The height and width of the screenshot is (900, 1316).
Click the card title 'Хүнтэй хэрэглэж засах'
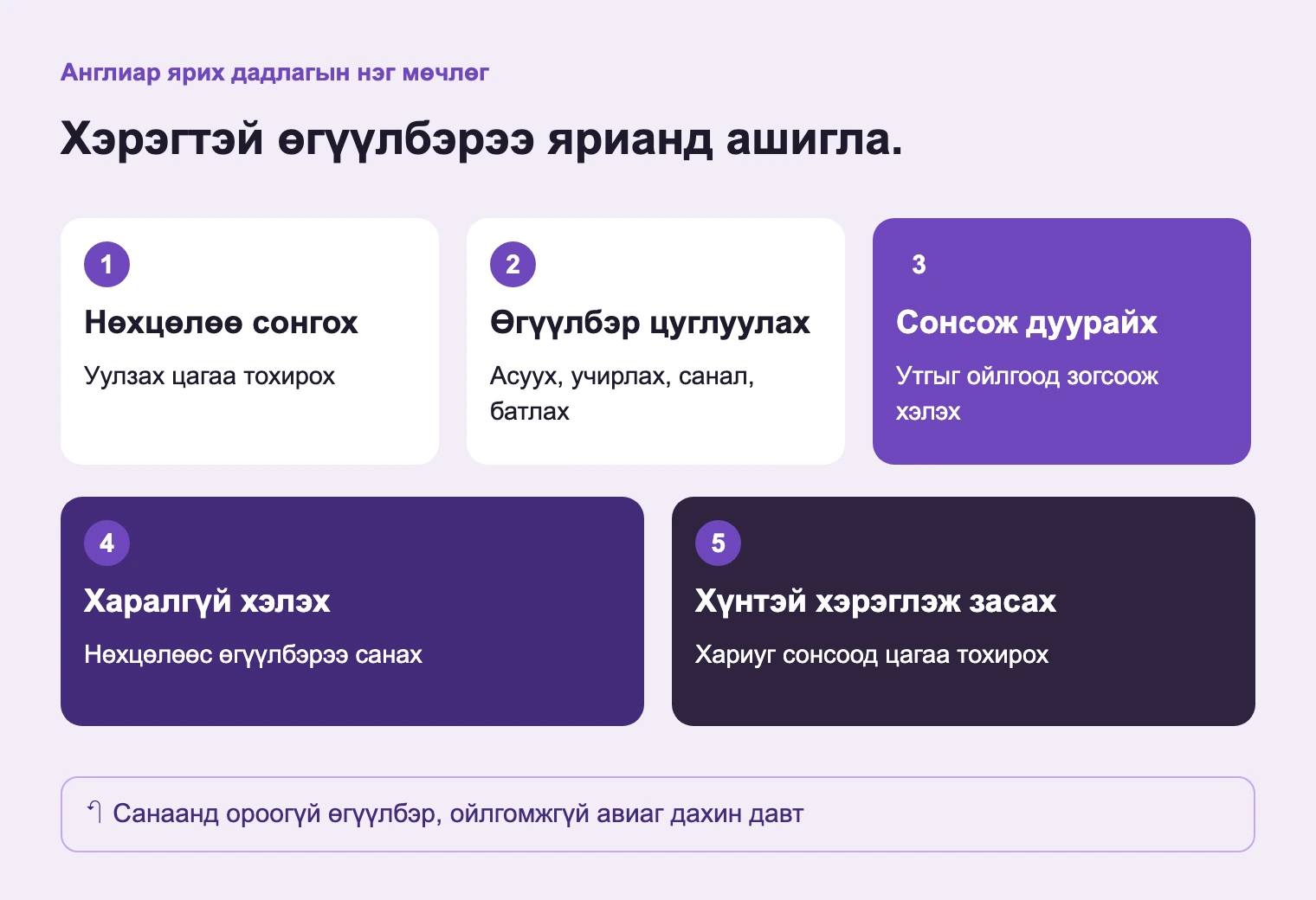click(875, 601)
